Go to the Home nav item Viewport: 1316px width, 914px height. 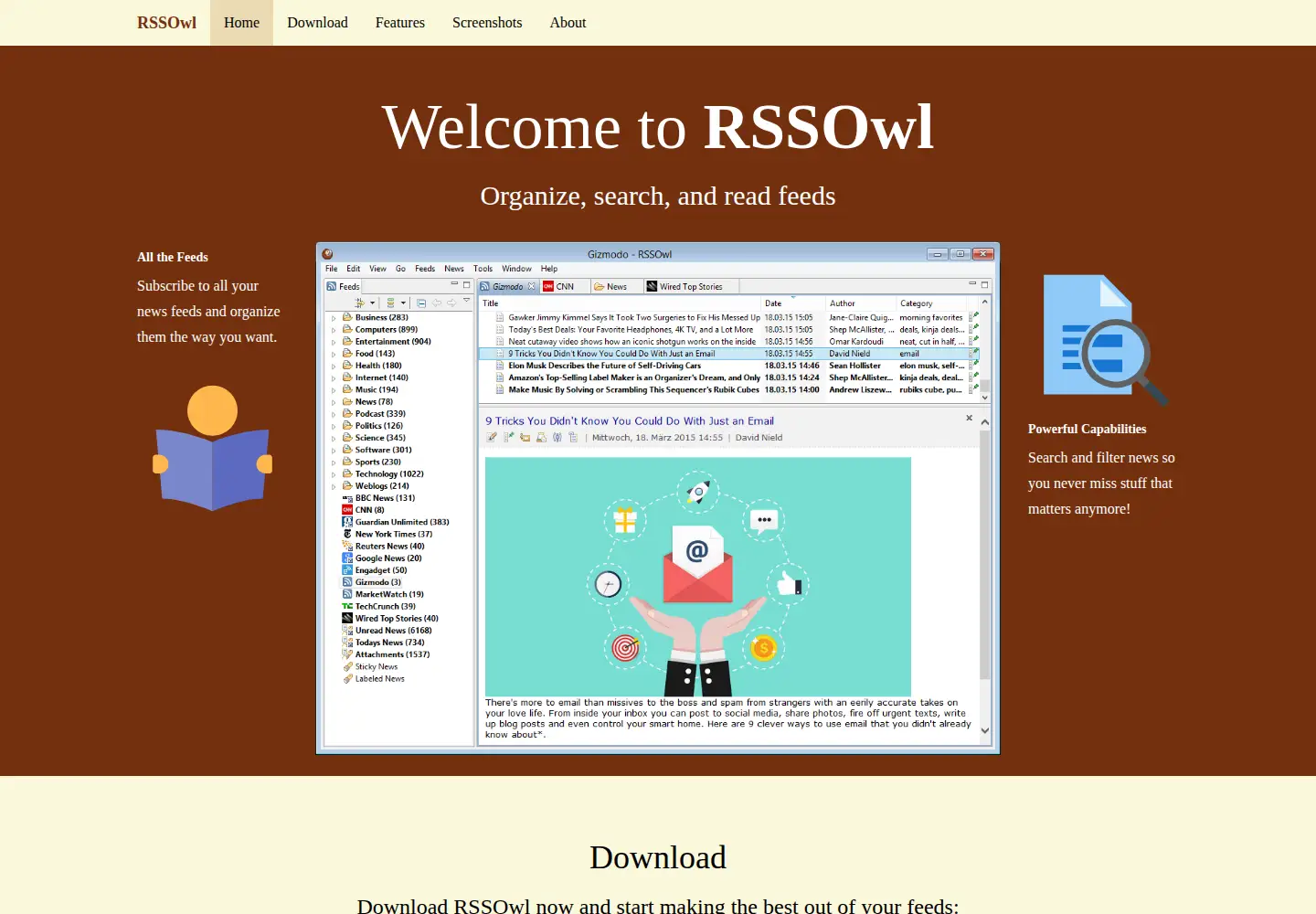(241, 23)
